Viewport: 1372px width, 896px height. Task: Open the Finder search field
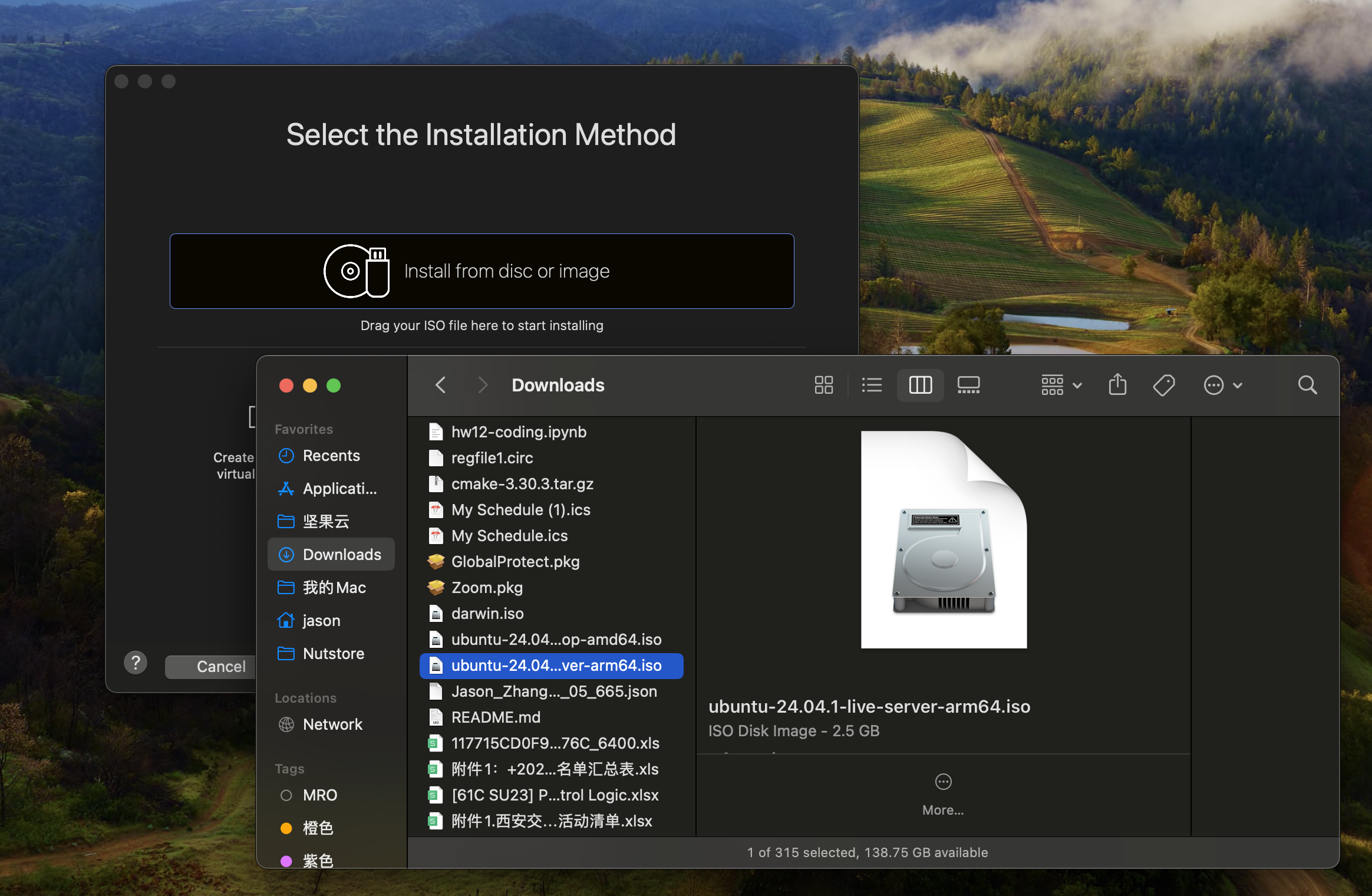(x=1307, y=385)
